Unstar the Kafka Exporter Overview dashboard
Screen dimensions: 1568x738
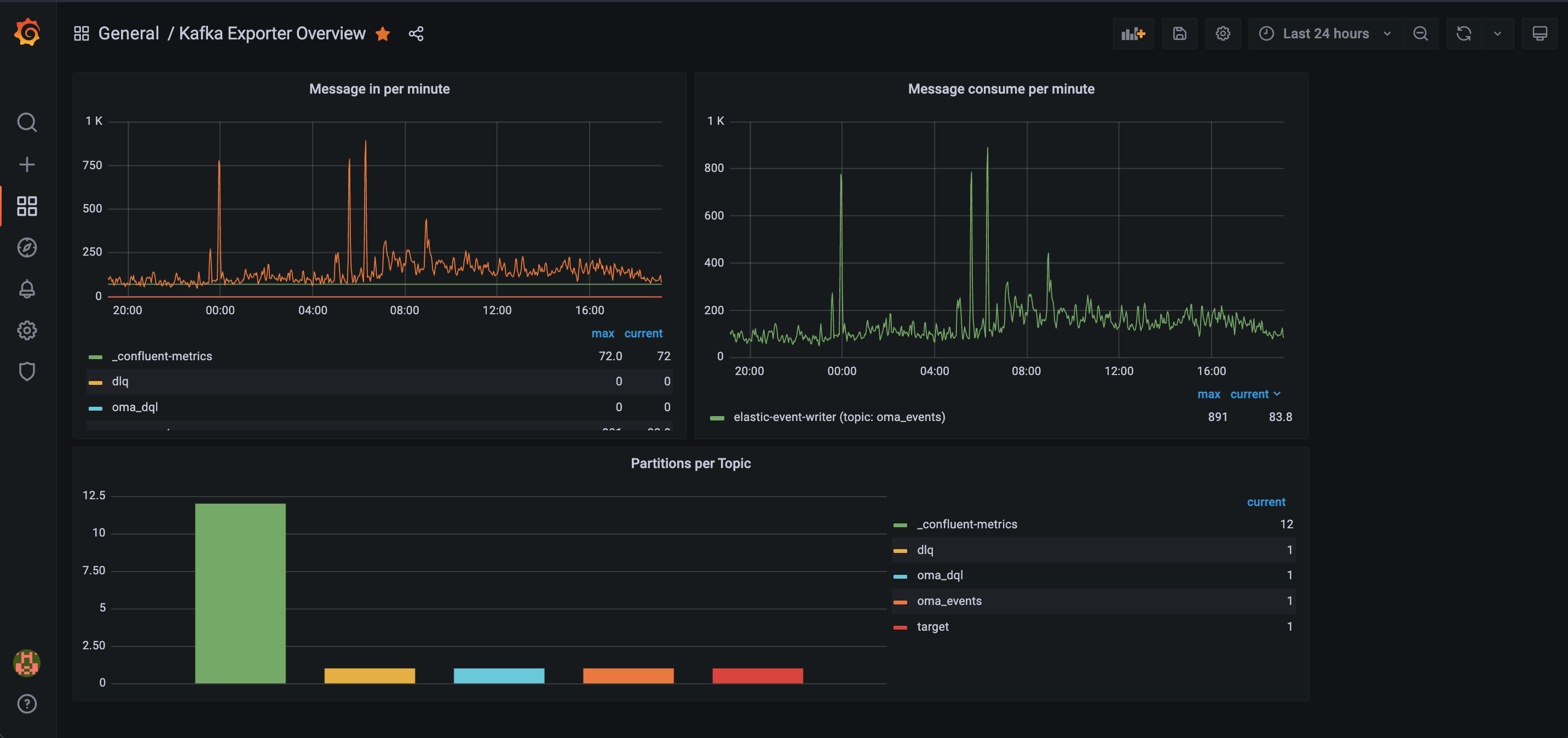click(383, 33)
